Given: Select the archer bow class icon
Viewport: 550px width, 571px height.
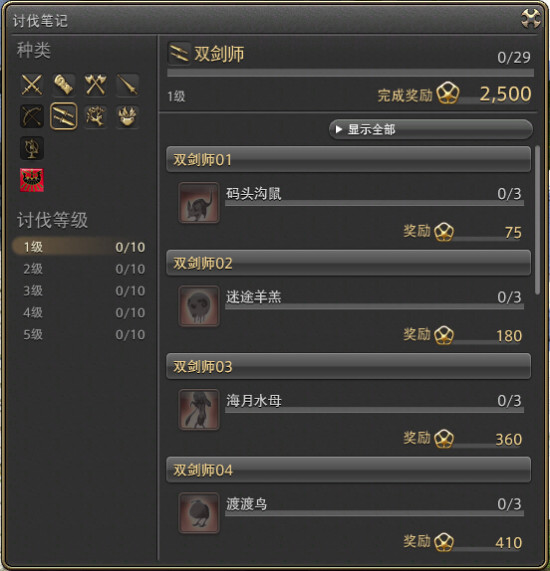Looking at the screenshot, I should [x=32, y=116].
